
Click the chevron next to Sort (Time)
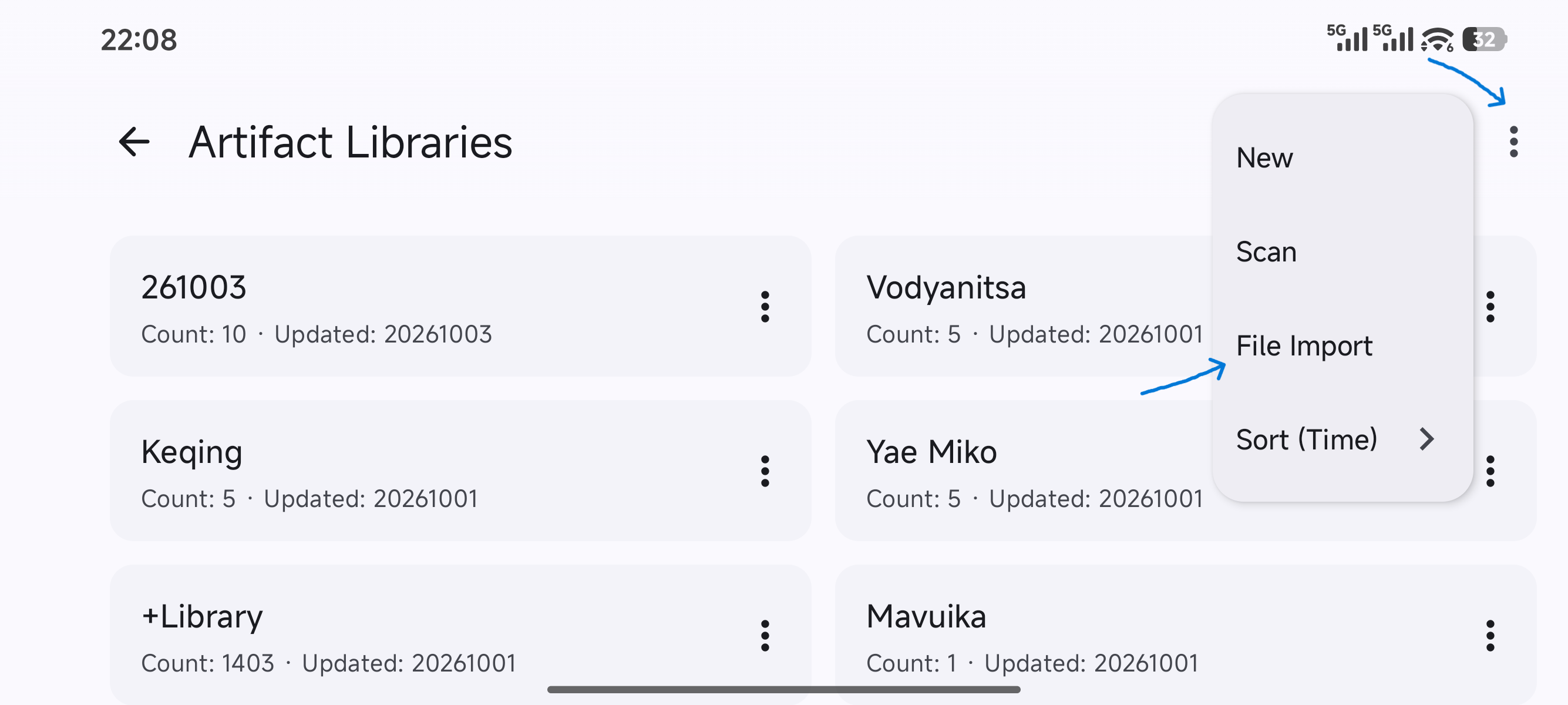click(1426, 439)
